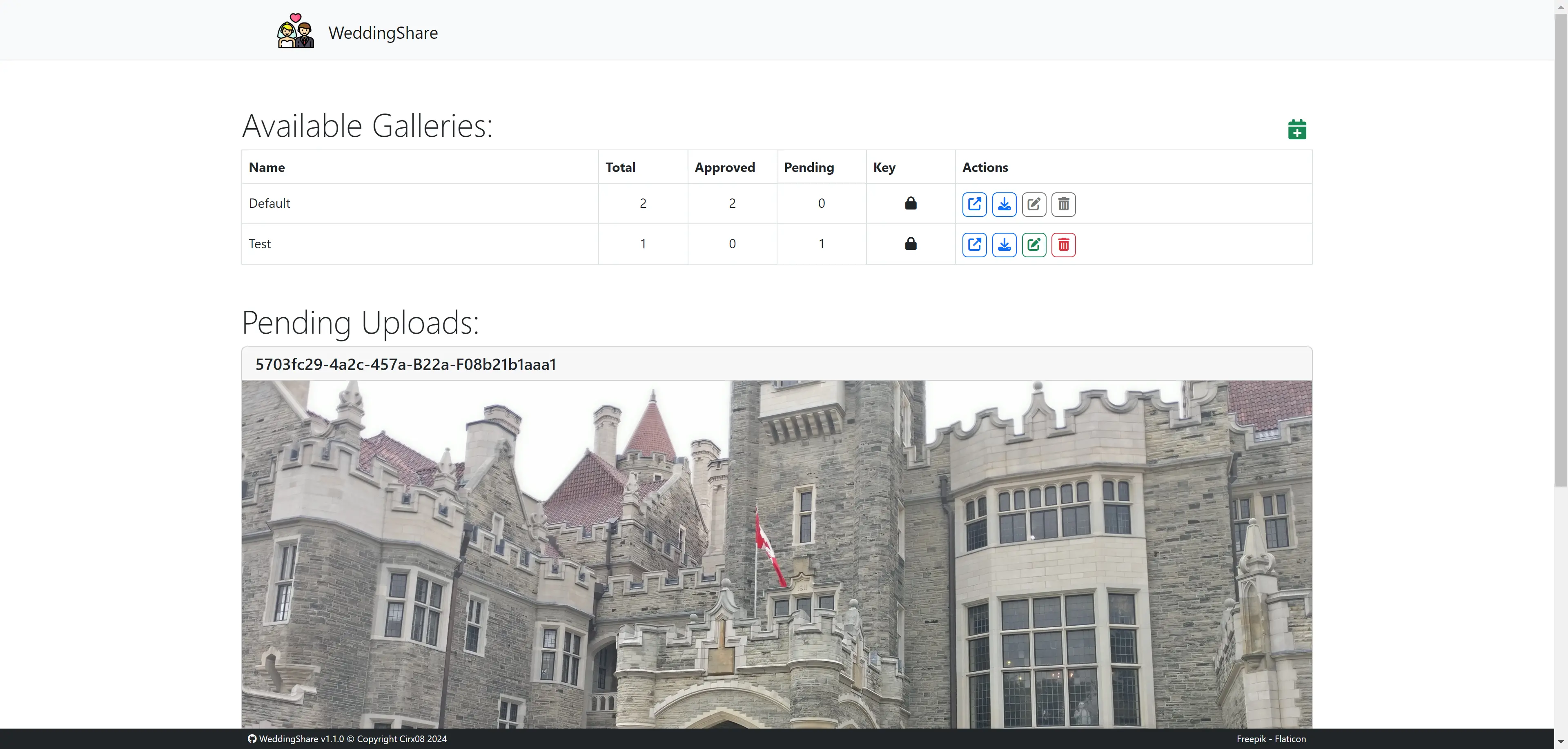
Task: Click the pending upload ID header text
Action: 405,364
